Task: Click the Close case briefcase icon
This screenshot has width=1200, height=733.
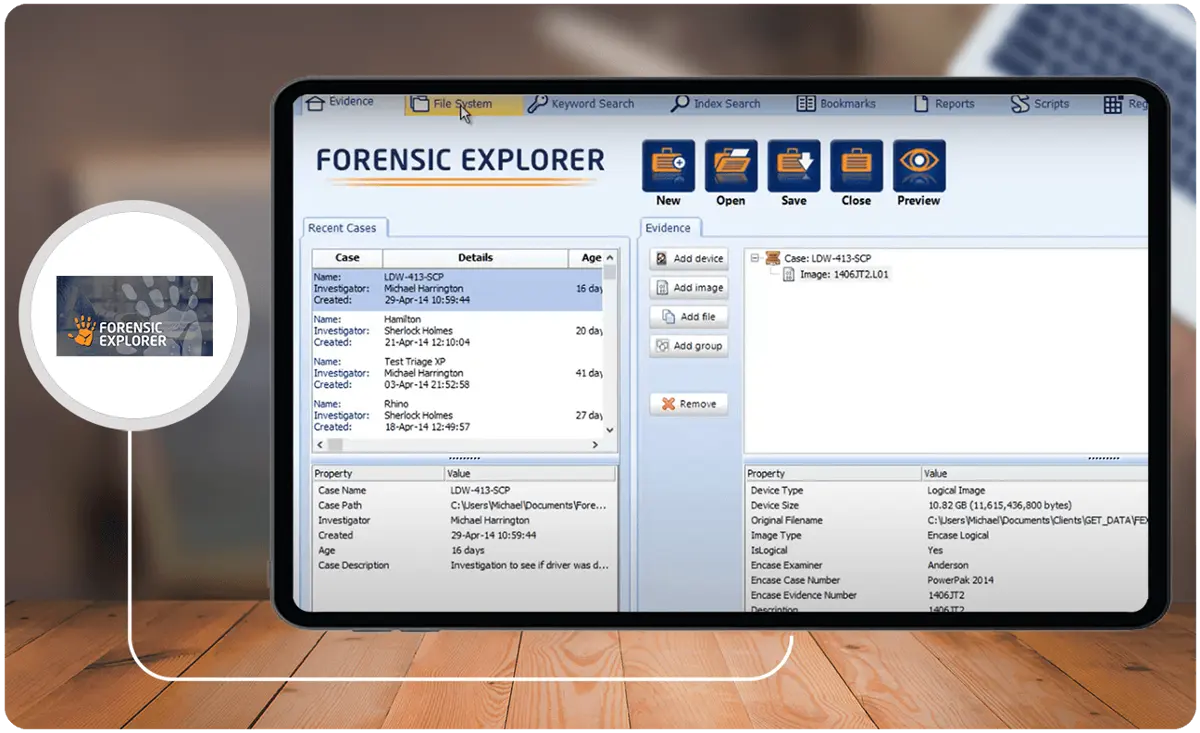Action: point(856,166)
